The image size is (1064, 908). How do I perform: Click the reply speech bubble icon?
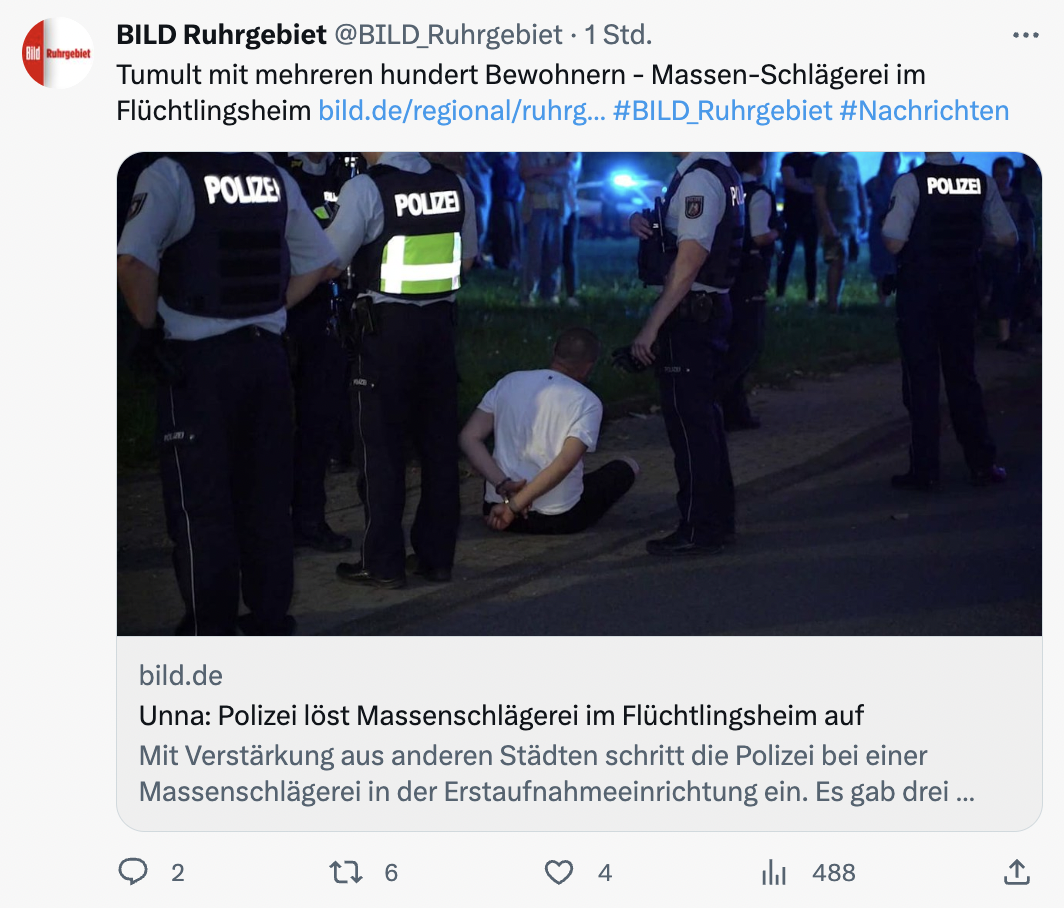click(133, 872)
